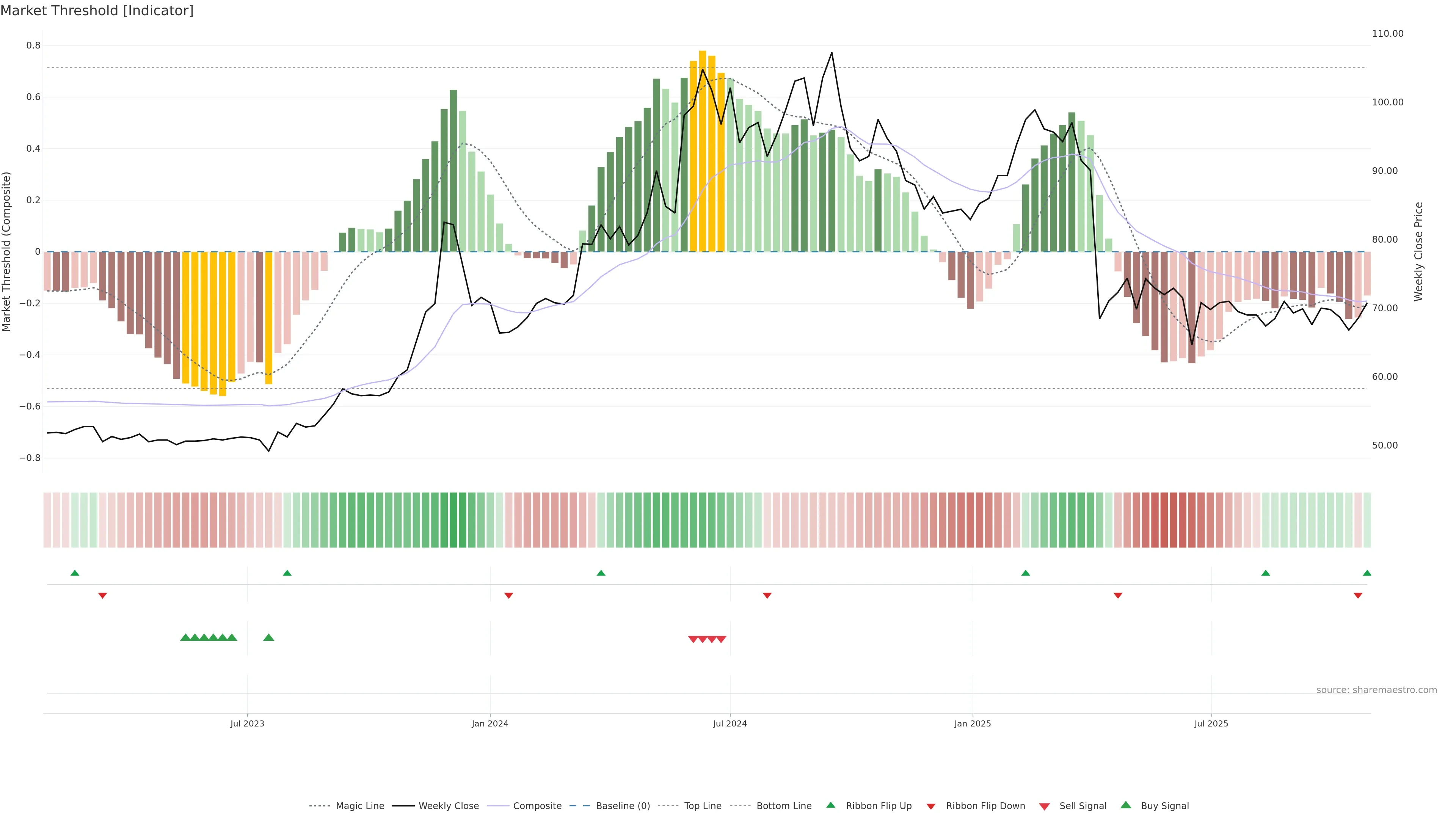Click the isolated buy signal triangle after Jul 2023
This screenshot has width=1456, height=819.
[x=268, y=637]
